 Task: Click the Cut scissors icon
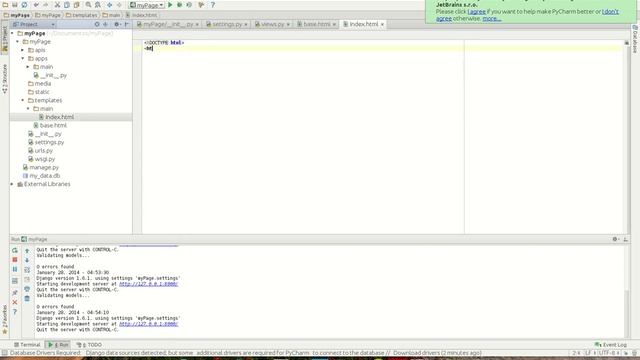click(57, 5)
